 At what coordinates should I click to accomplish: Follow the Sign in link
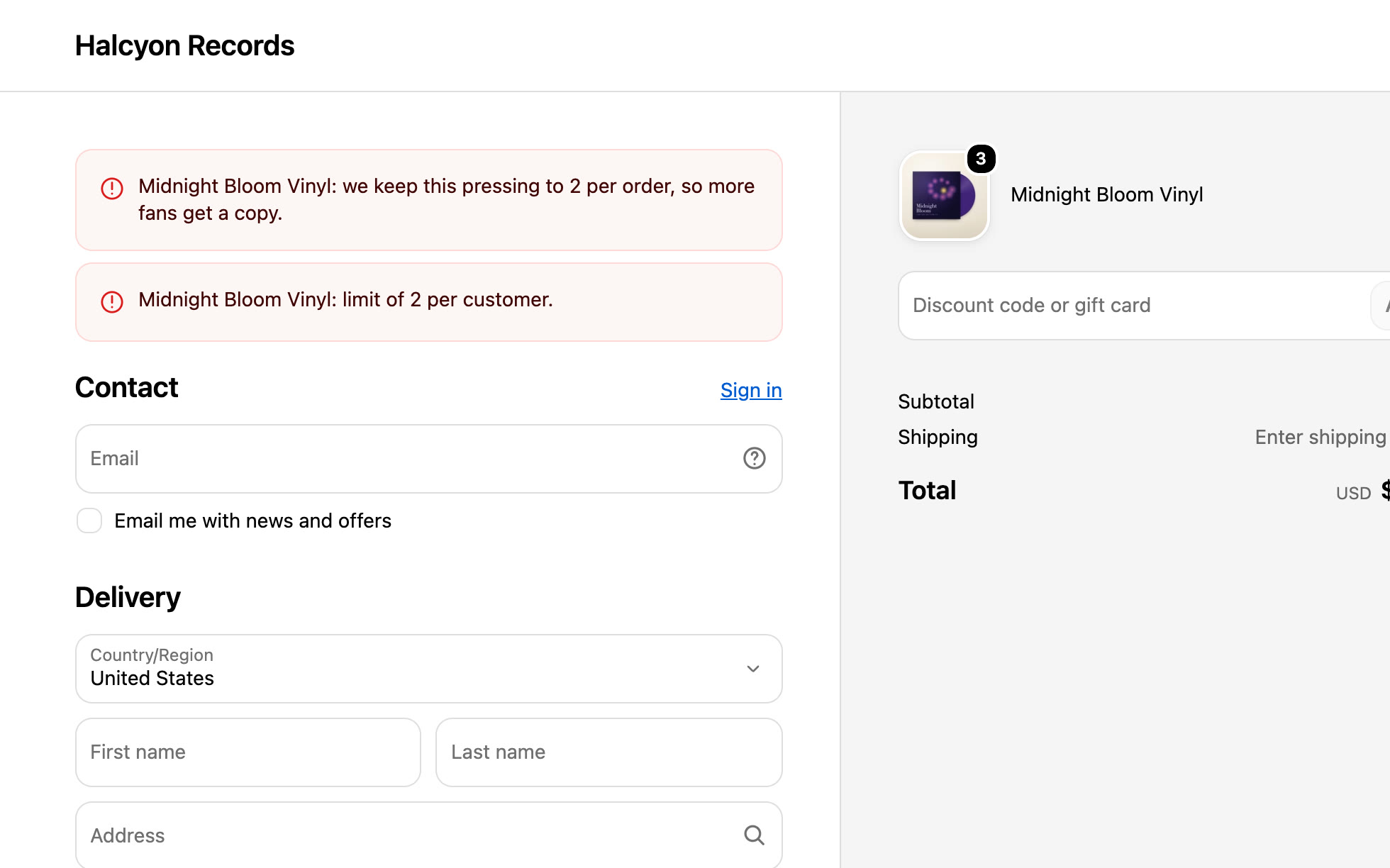point(751,390)
